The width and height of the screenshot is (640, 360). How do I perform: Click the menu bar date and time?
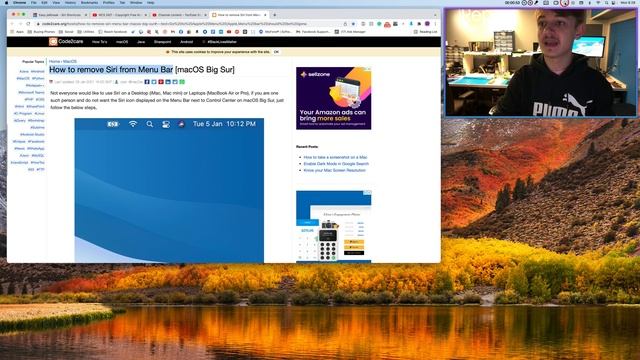coord(628,2)
